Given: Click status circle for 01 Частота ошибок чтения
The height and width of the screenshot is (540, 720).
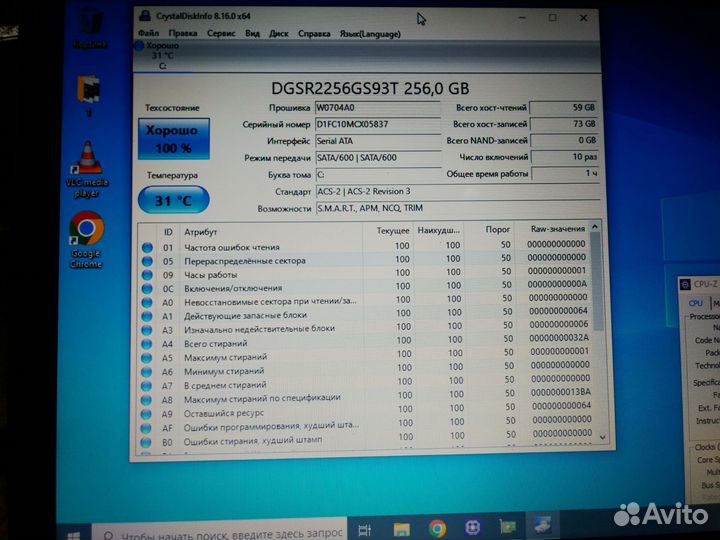Looking at the screenshot, I should pos(147,248).
